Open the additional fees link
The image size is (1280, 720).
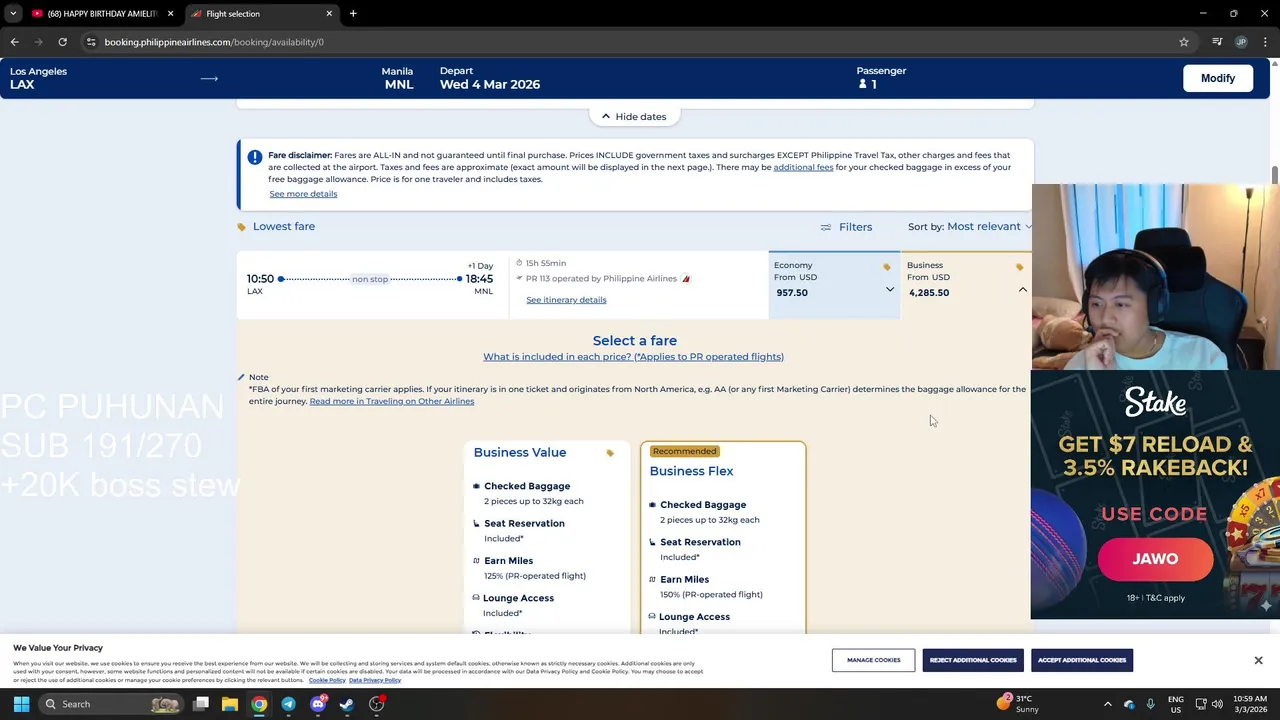(803, 167)
